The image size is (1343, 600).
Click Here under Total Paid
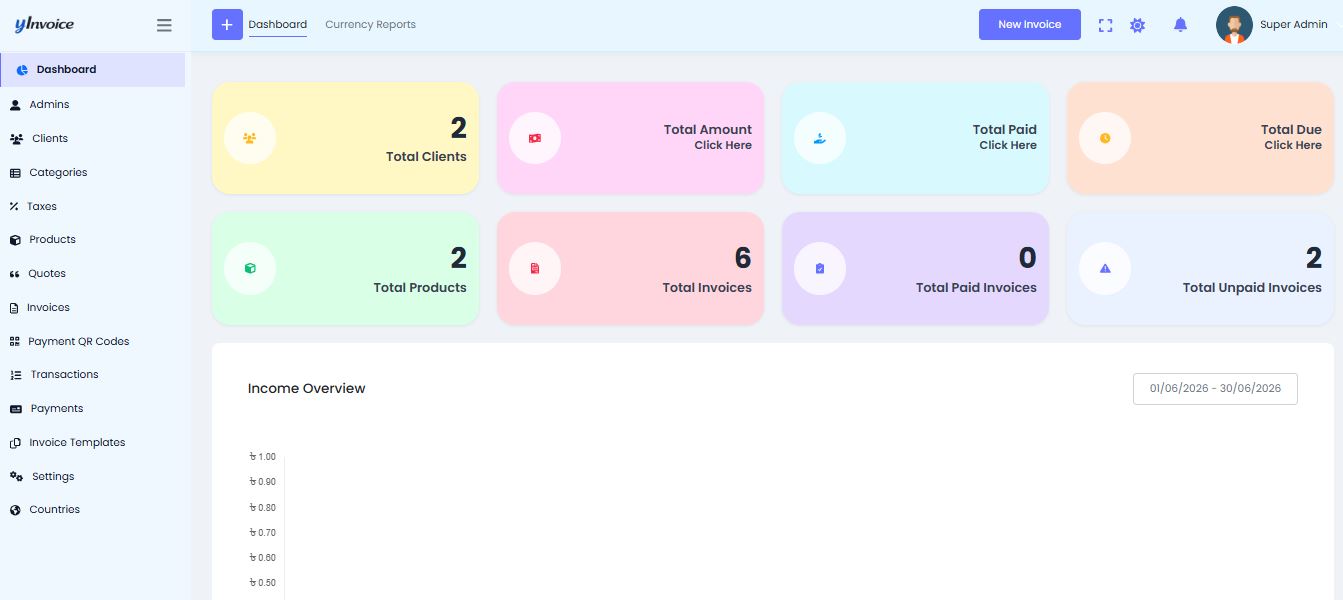coord(1008,145)
